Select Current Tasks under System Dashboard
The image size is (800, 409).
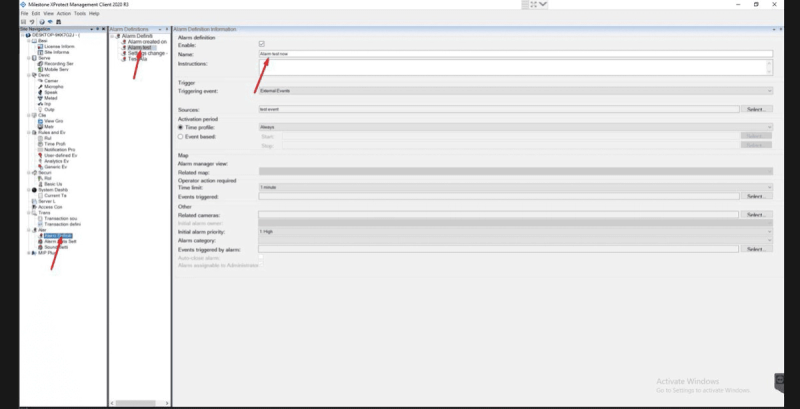[55, 195]
